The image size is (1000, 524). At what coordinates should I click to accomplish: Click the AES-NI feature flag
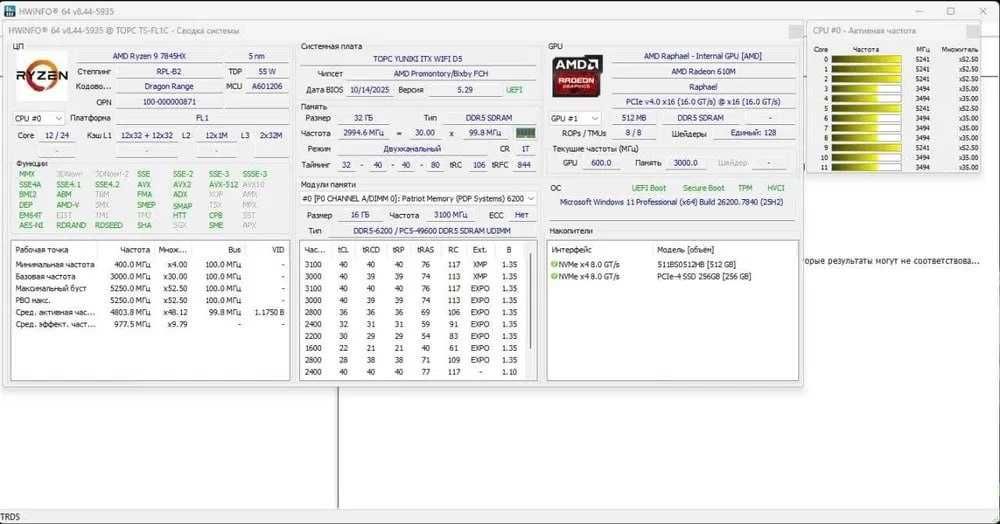pyautogui.click(x=31, y=225)
